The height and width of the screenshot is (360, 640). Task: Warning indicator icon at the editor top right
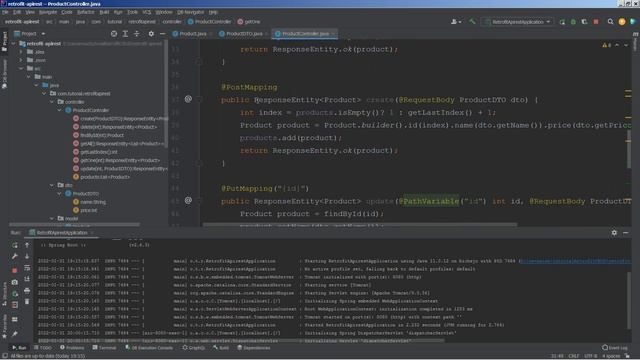607,45
